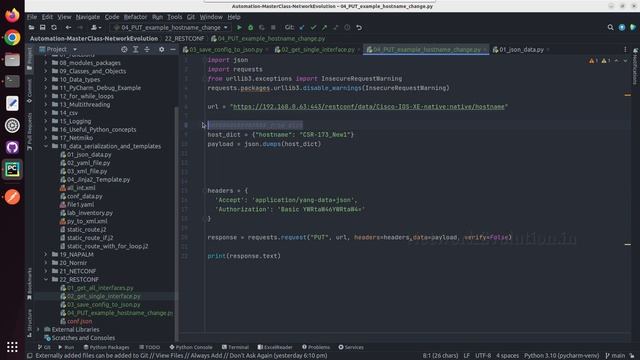
Task: Open the TODO tool window
Action: pyautogui.click(x=149, y=347)
